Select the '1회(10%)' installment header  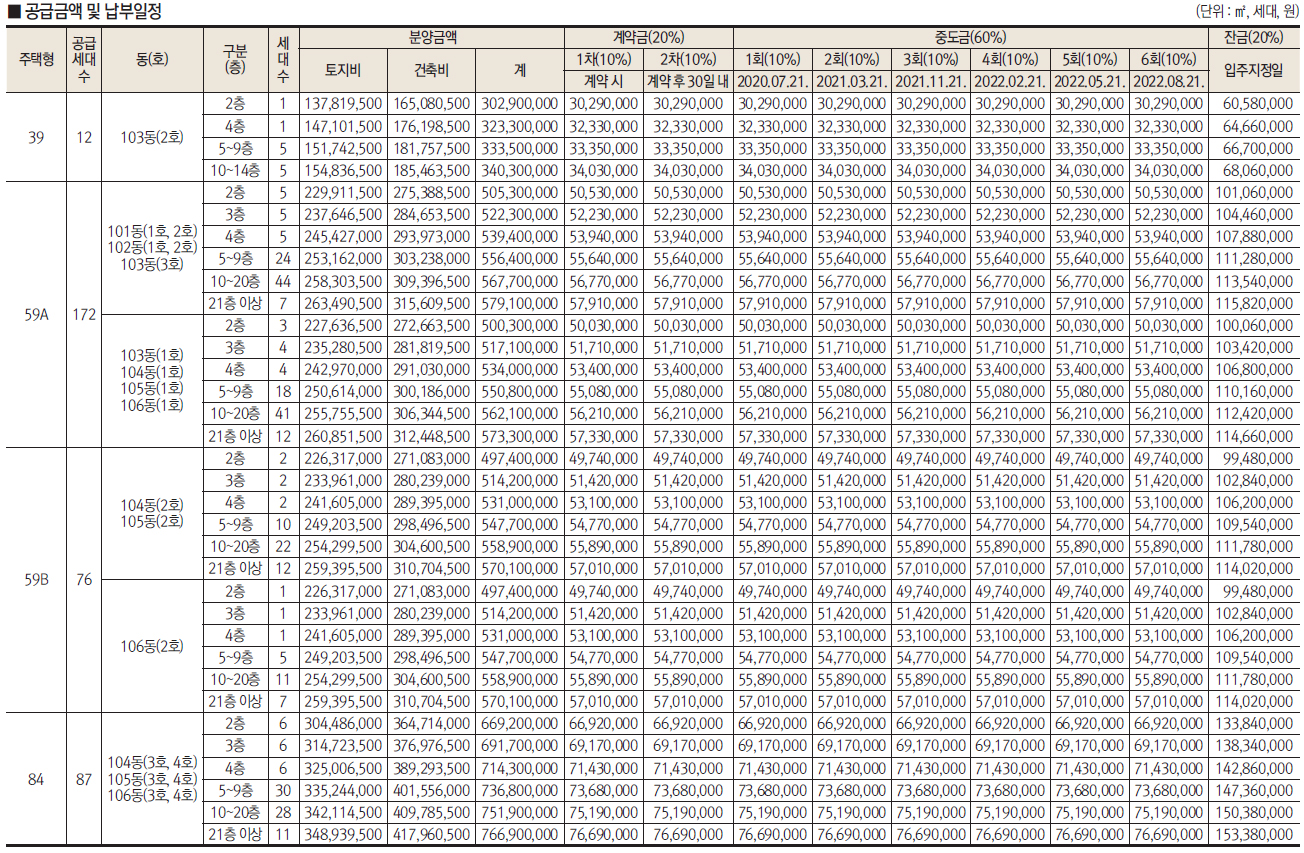click(x=772, y=59)
